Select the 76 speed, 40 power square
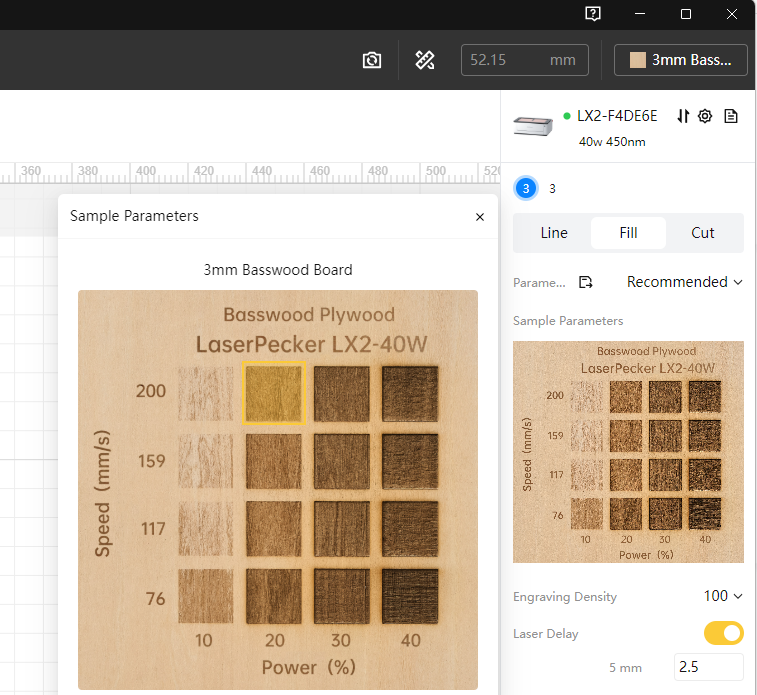The width and height of the screenshot is (757, 695). (410, 597)
